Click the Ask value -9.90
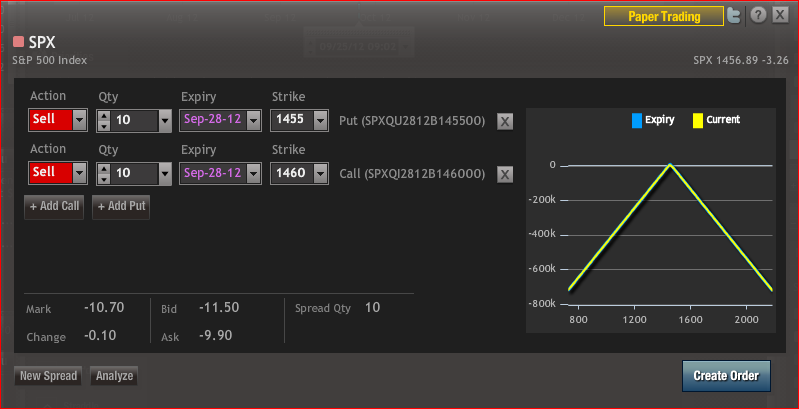Viewport: 799px width, 409px height. (216, 335)
